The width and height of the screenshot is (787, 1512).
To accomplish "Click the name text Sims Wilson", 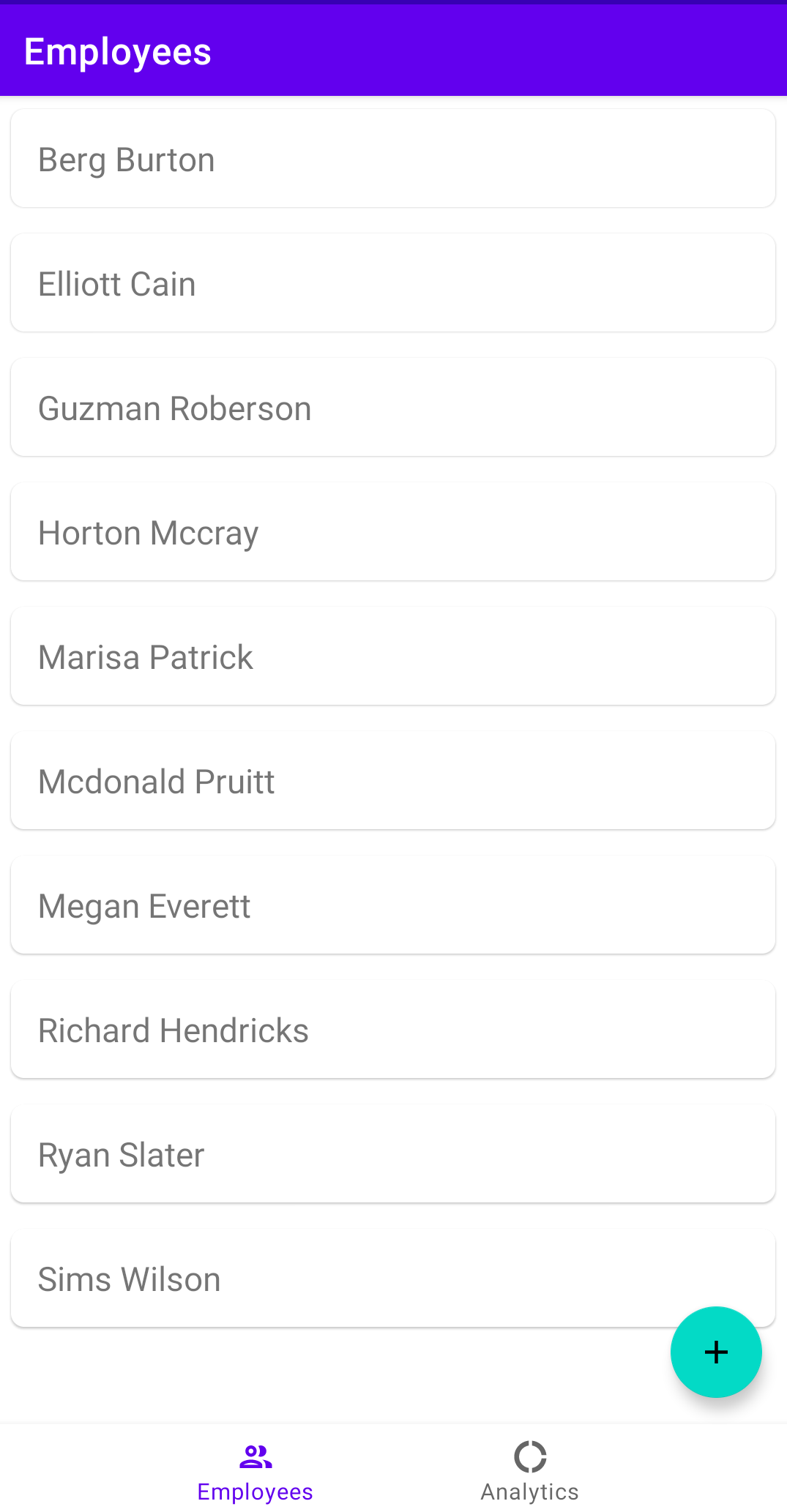I will (130, 1279).
